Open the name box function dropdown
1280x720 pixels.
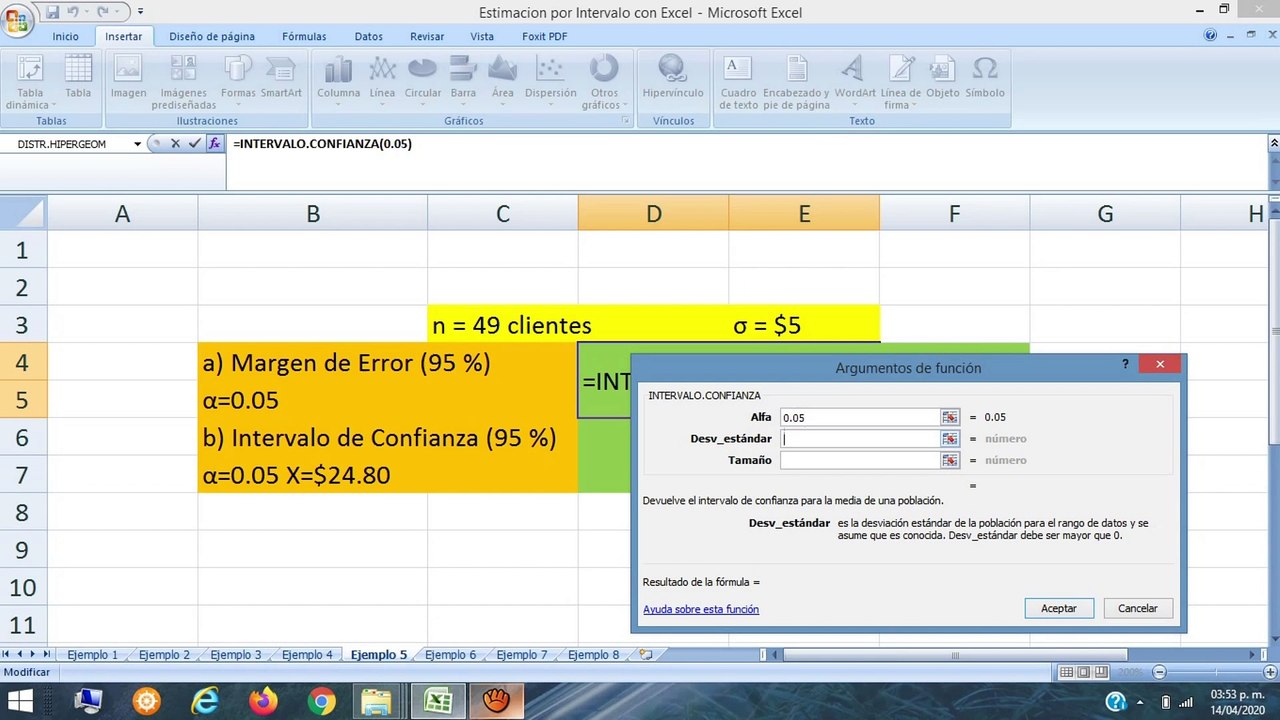138,144
